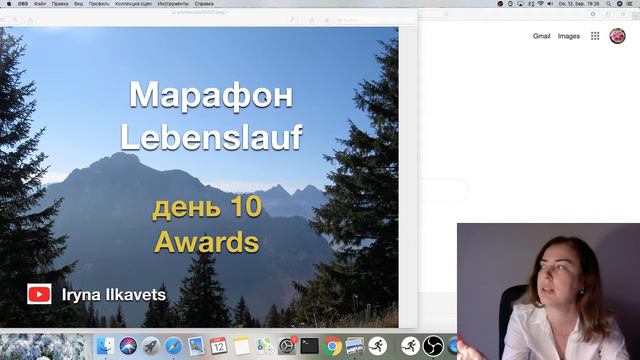
Task: Open the Правка menu
Action: (x=60, y=4)
